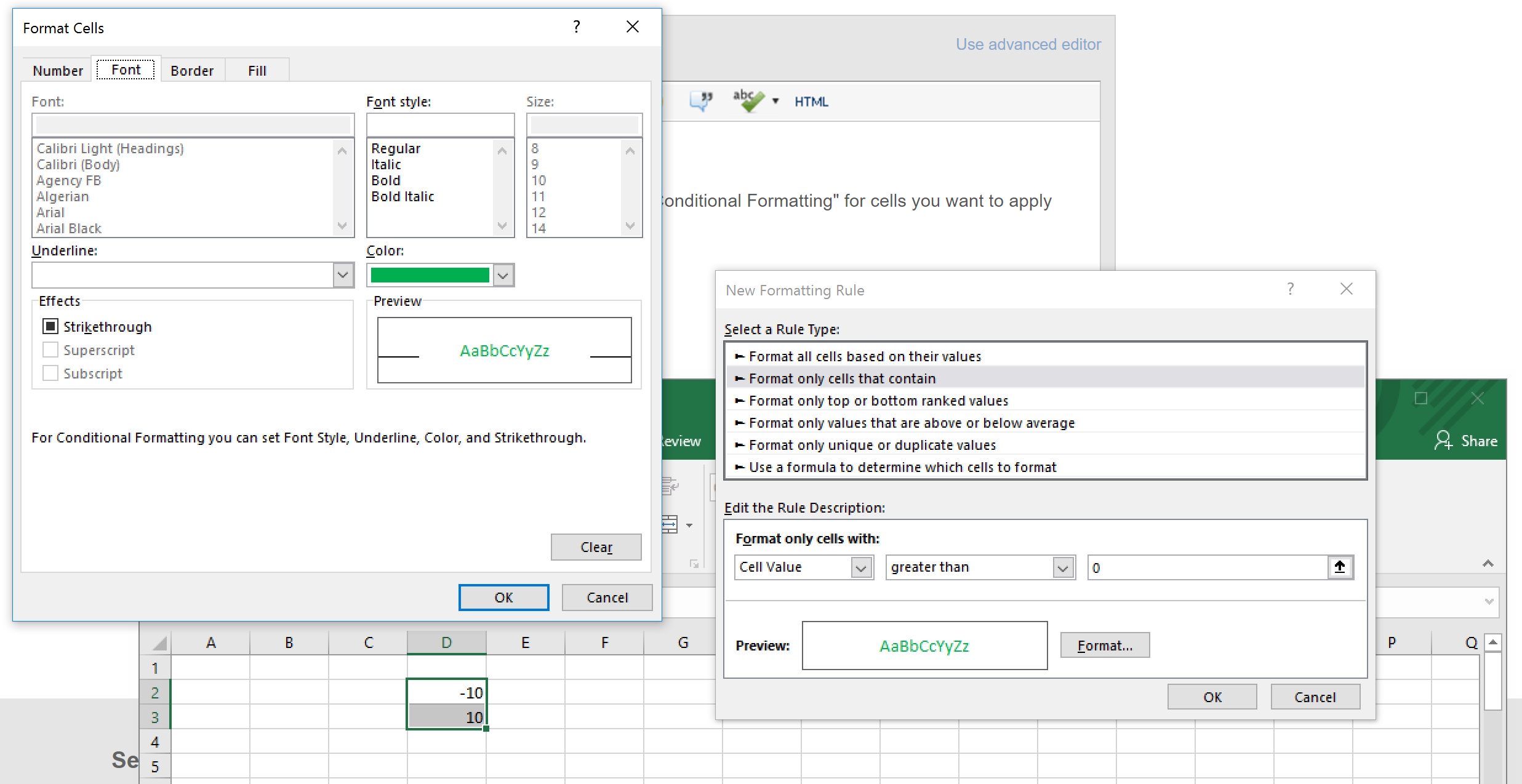Click Cancel in the Format Cells dialog

tap(607, 598)
